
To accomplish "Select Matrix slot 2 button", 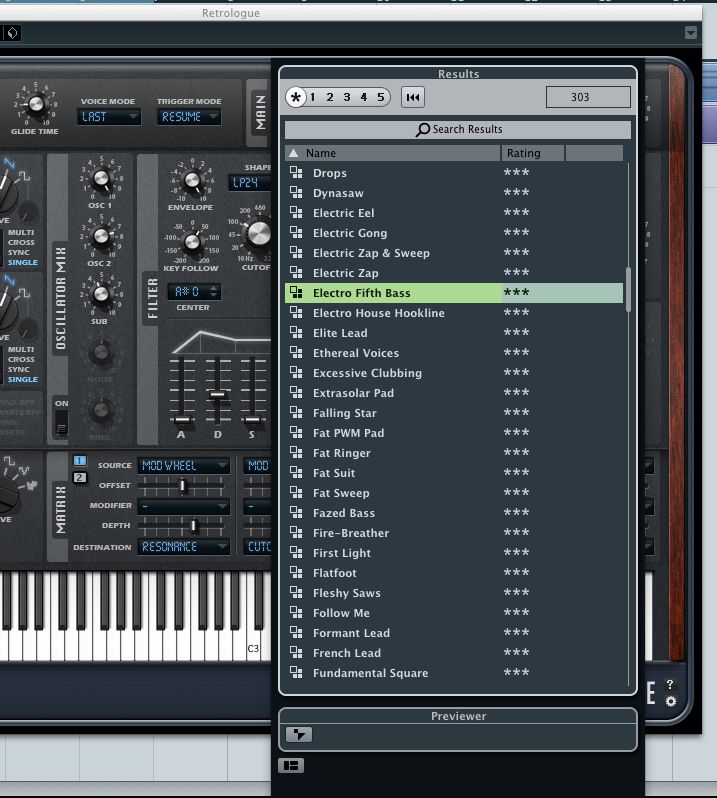I will coord(79,477).
